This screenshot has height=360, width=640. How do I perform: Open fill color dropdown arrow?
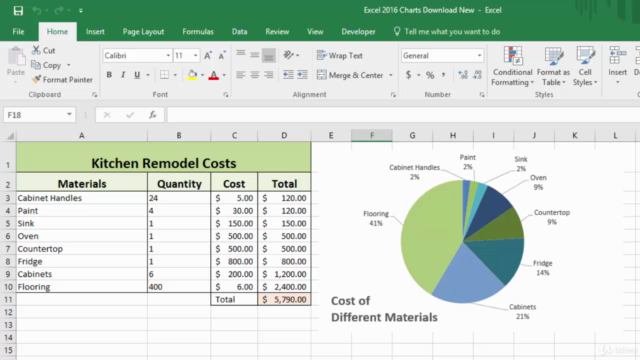point(202,75)
